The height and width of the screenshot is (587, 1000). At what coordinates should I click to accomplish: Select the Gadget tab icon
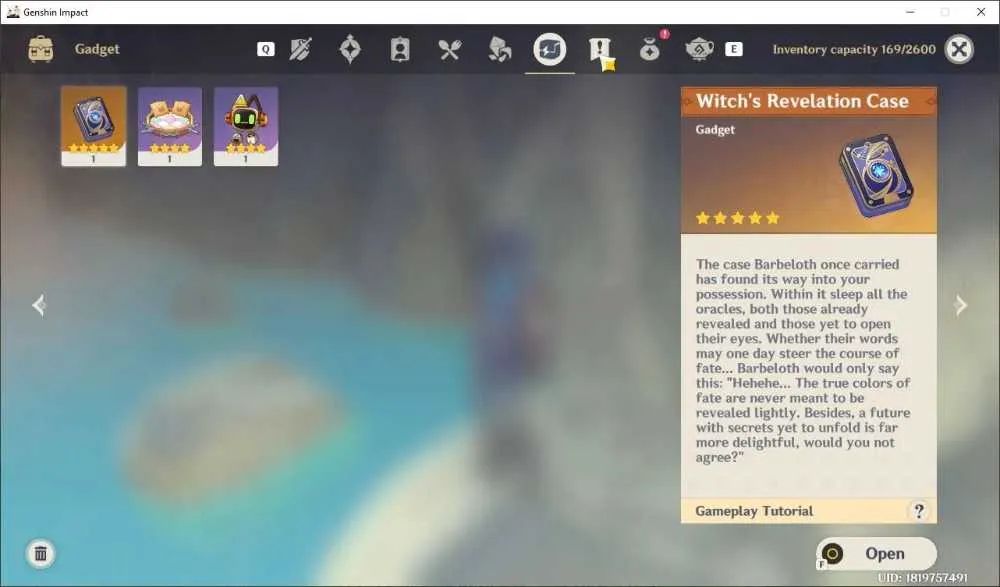(x=550, y=49)
